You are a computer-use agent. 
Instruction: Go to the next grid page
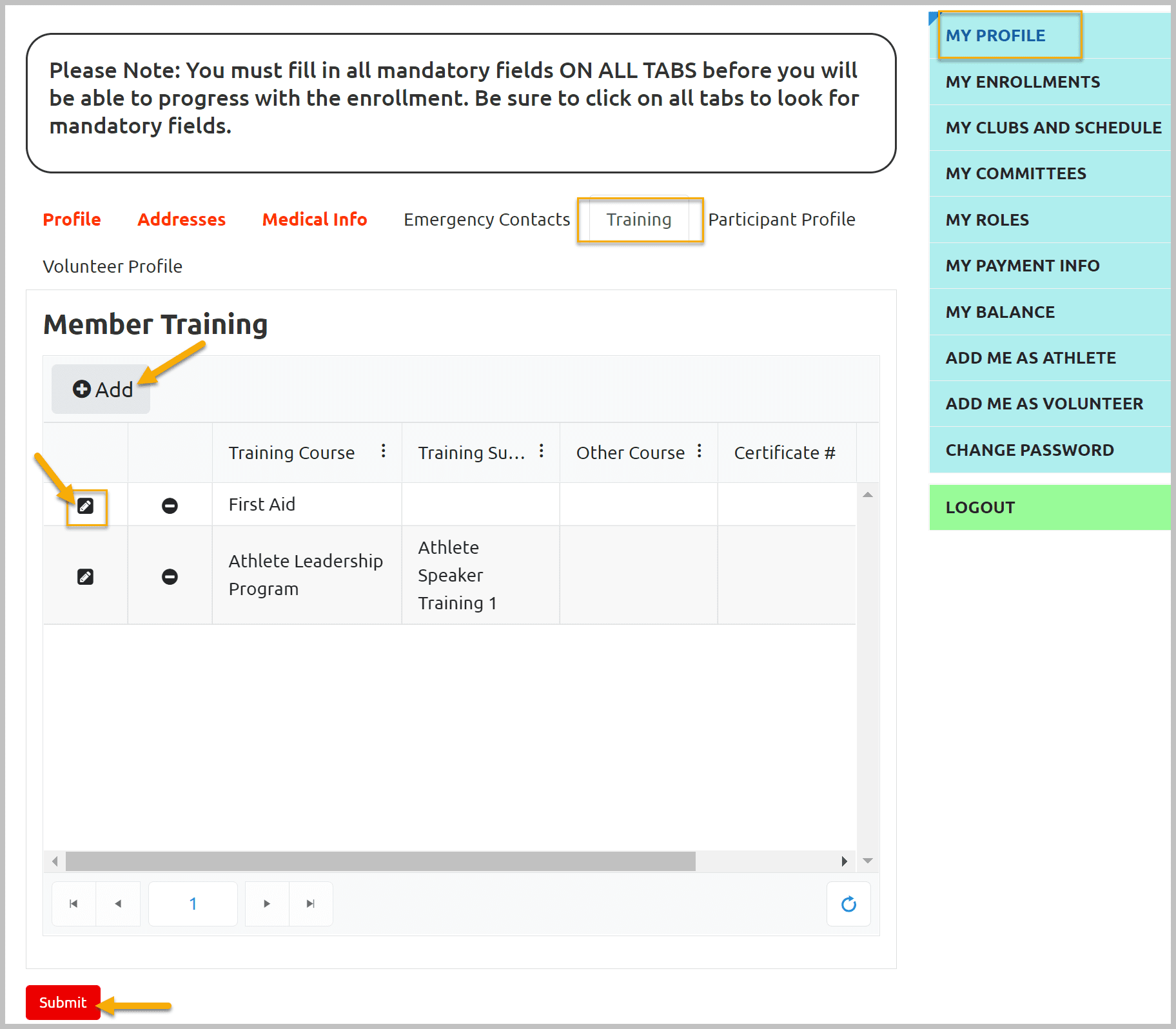point(267,904)
